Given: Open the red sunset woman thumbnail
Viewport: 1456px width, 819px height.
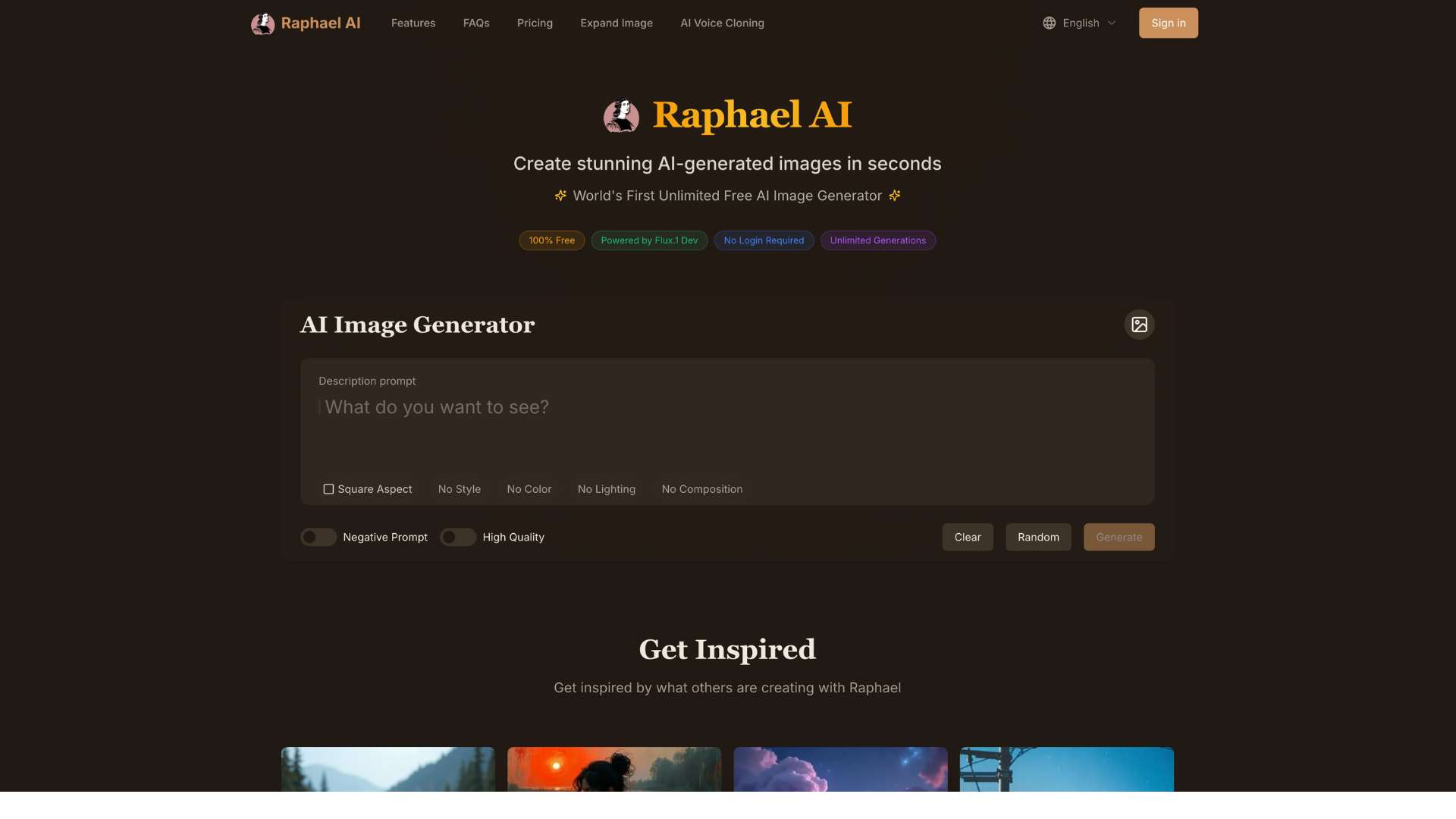Looking at the screenshot, I should point(614,769).
